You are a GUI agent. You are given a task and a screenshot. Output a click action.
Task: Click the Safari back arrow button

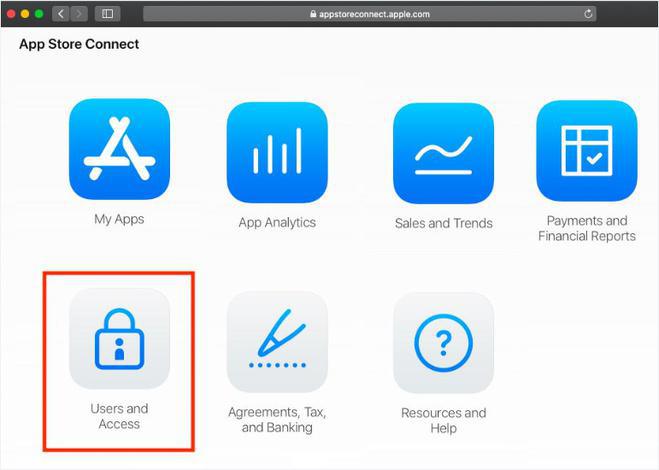[61, 14]
